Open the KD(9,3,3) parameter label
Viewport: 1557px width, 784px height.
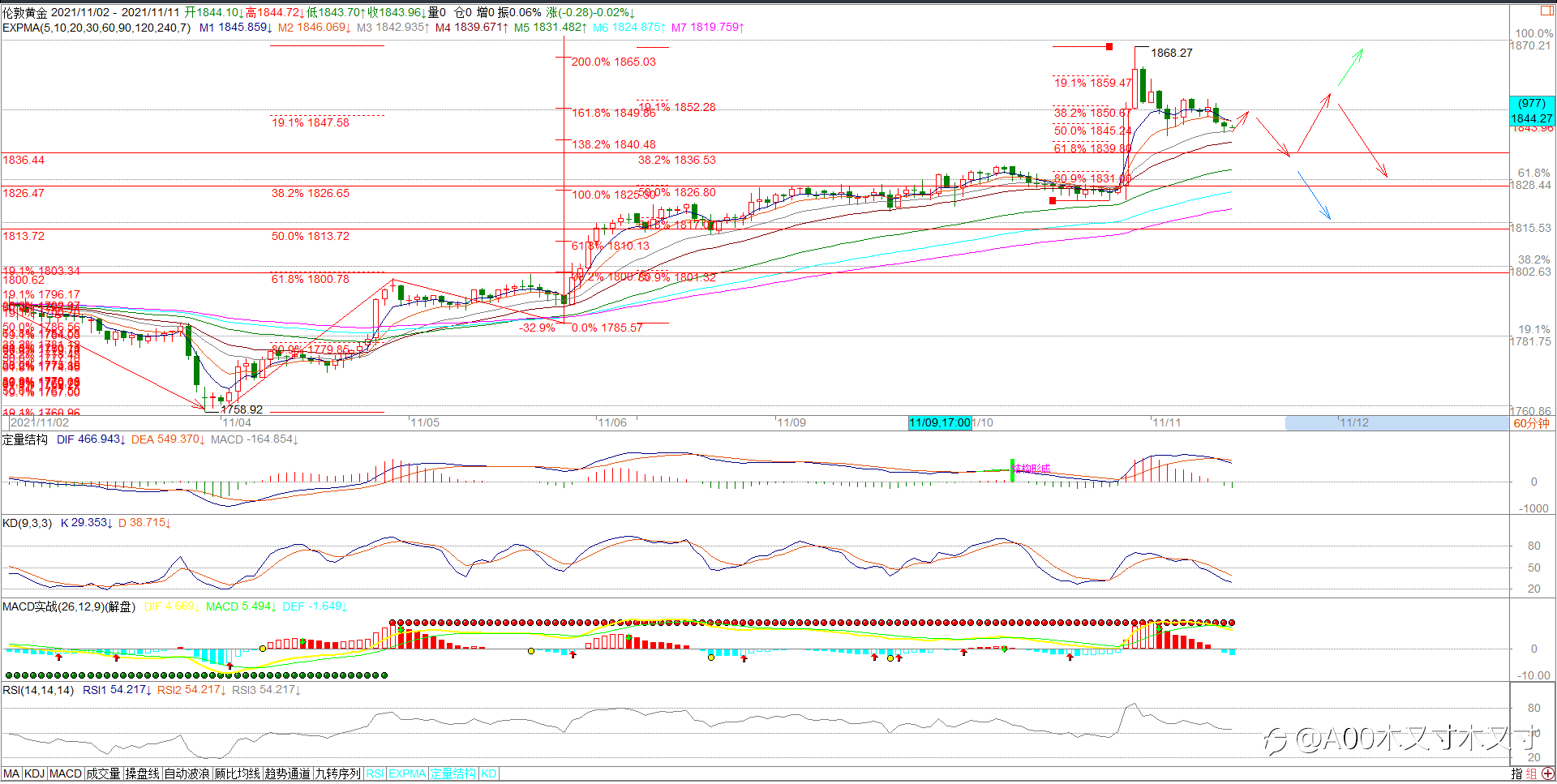point(28,523)
